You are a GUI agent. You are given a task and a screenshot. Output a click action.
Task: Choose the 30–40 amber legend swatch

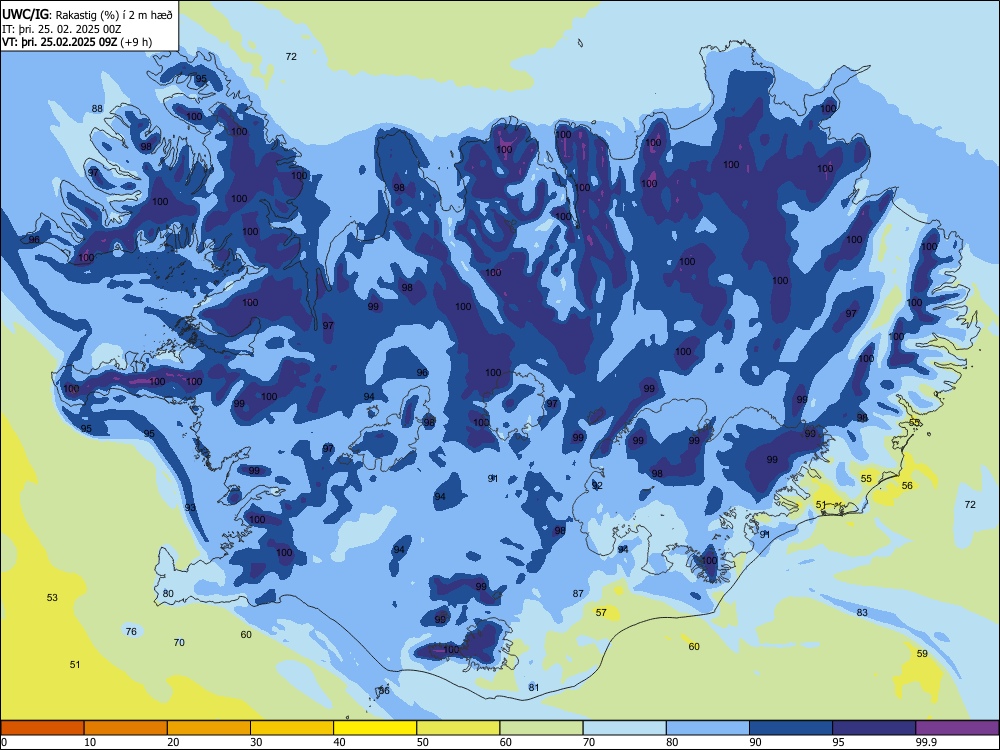point(292,728)
